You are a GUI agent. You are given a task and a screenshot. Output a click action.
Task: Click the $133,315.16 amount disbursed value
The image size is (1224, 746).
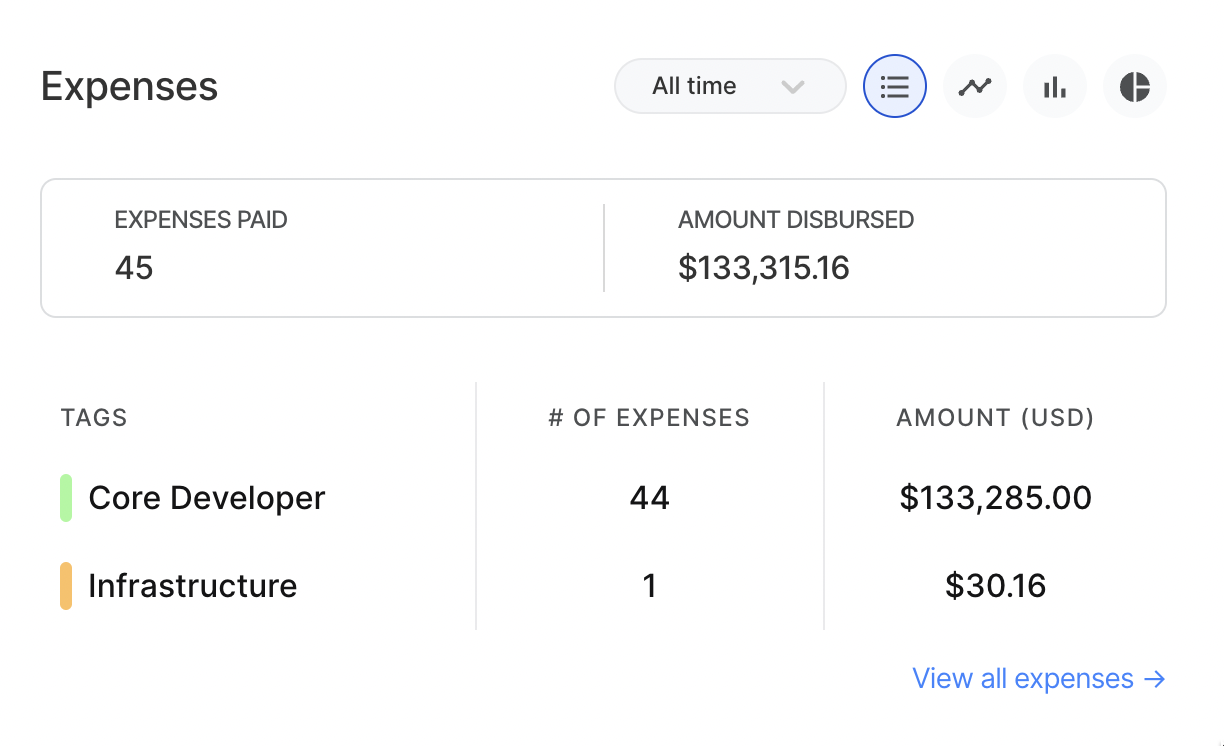coord(764,268)
